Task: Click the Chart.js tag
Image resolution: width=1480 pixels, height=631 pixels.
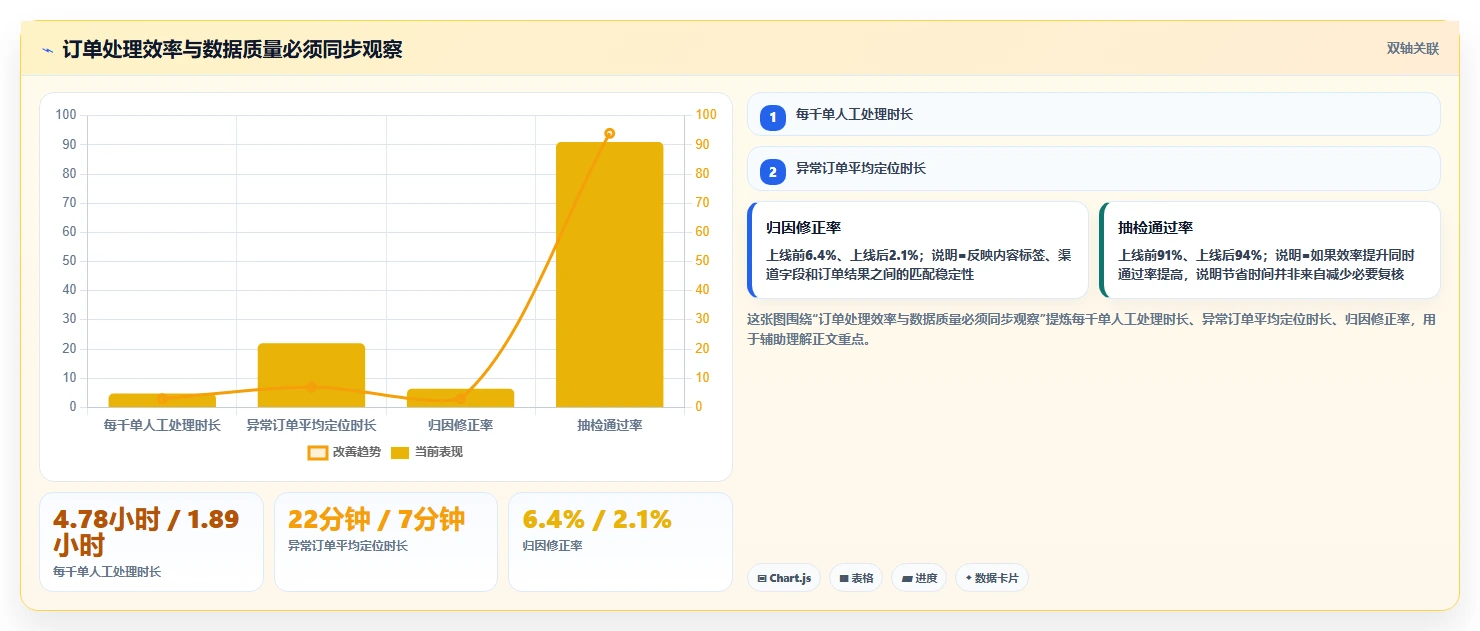Action: tap(784, 578)
